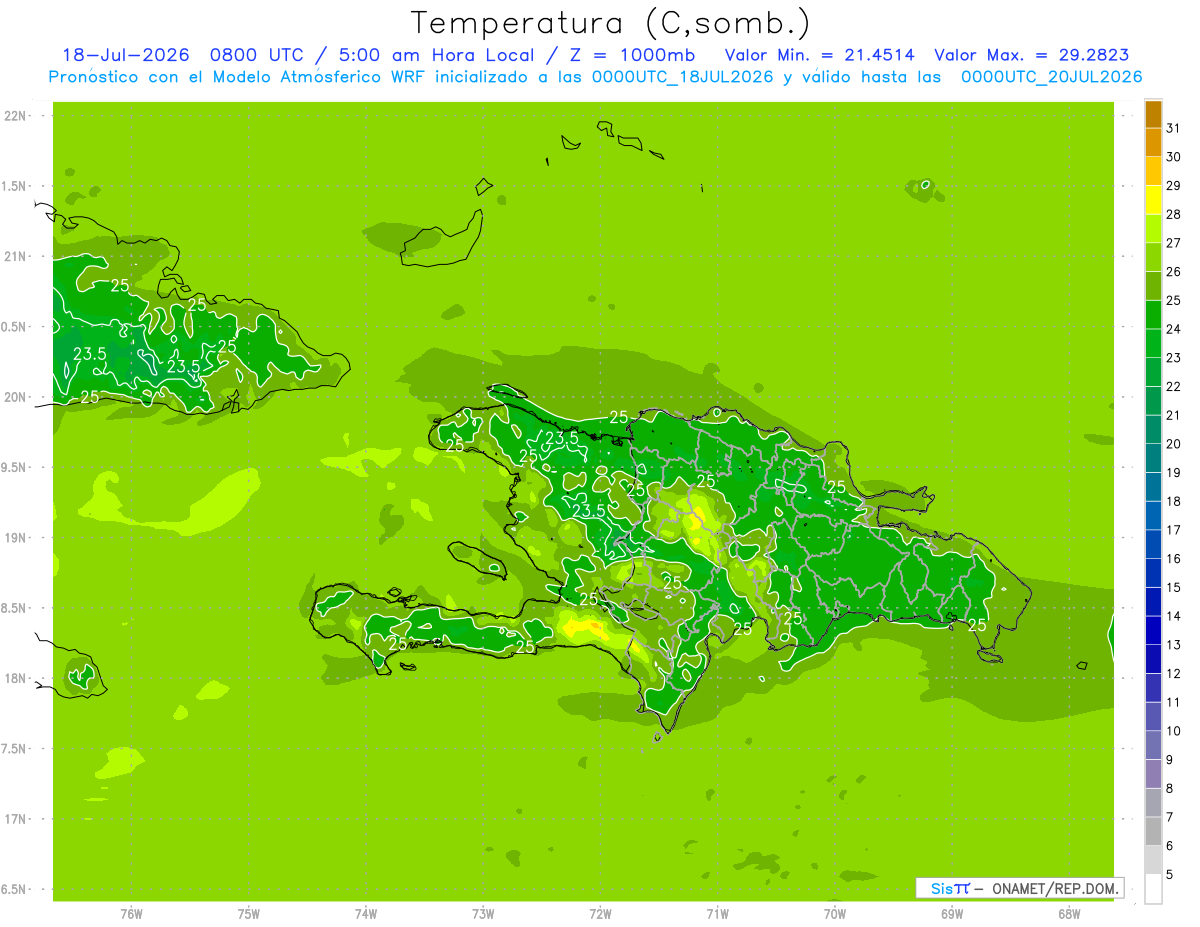Click the lime legend swatch between 27 and 28
The height and width of the screenshot is (927, 1200).
[1153, 229]
